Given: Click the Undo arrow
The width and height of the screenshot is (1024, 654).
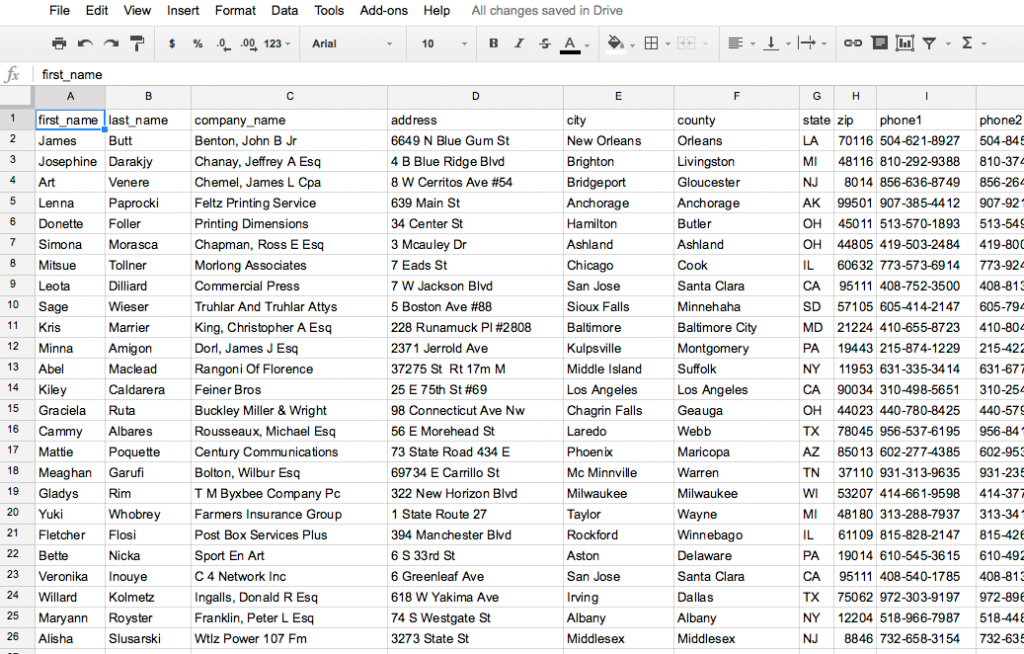Looking at the screenshot, I should click(x=85, y=43).
